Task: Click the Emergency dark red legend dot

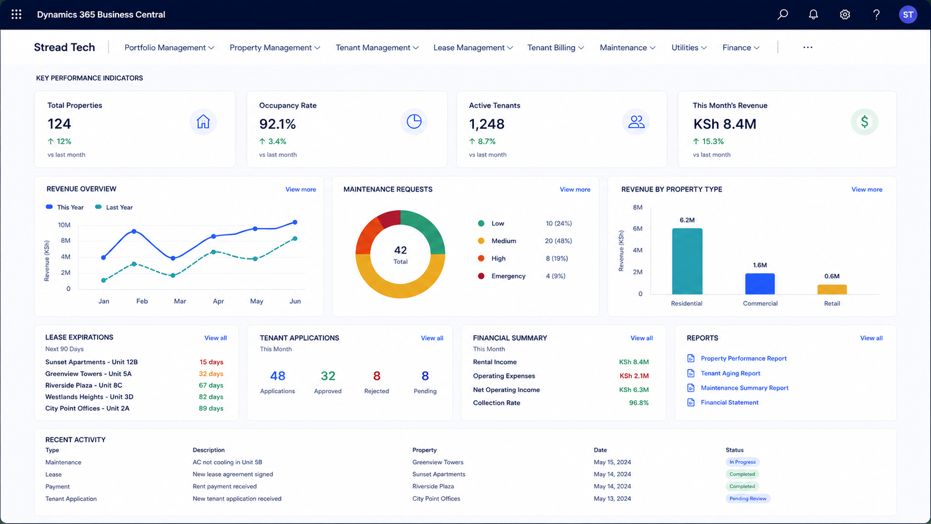Action: click(481, 276)
